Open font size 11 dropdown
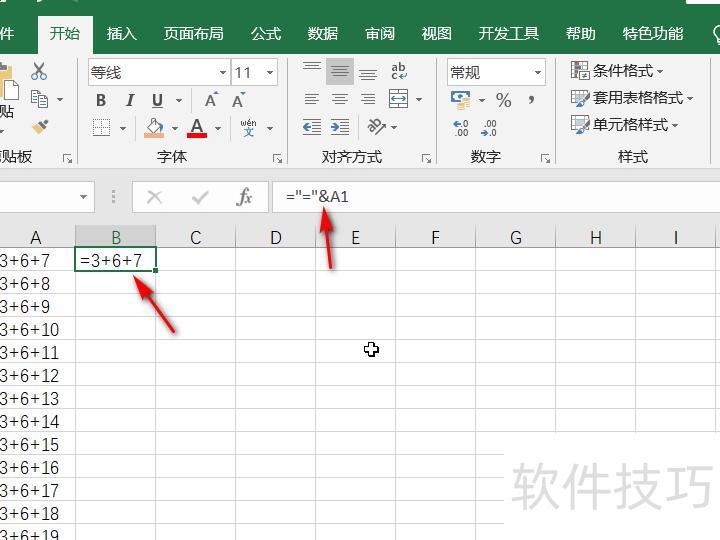 (x=270, y=72)
